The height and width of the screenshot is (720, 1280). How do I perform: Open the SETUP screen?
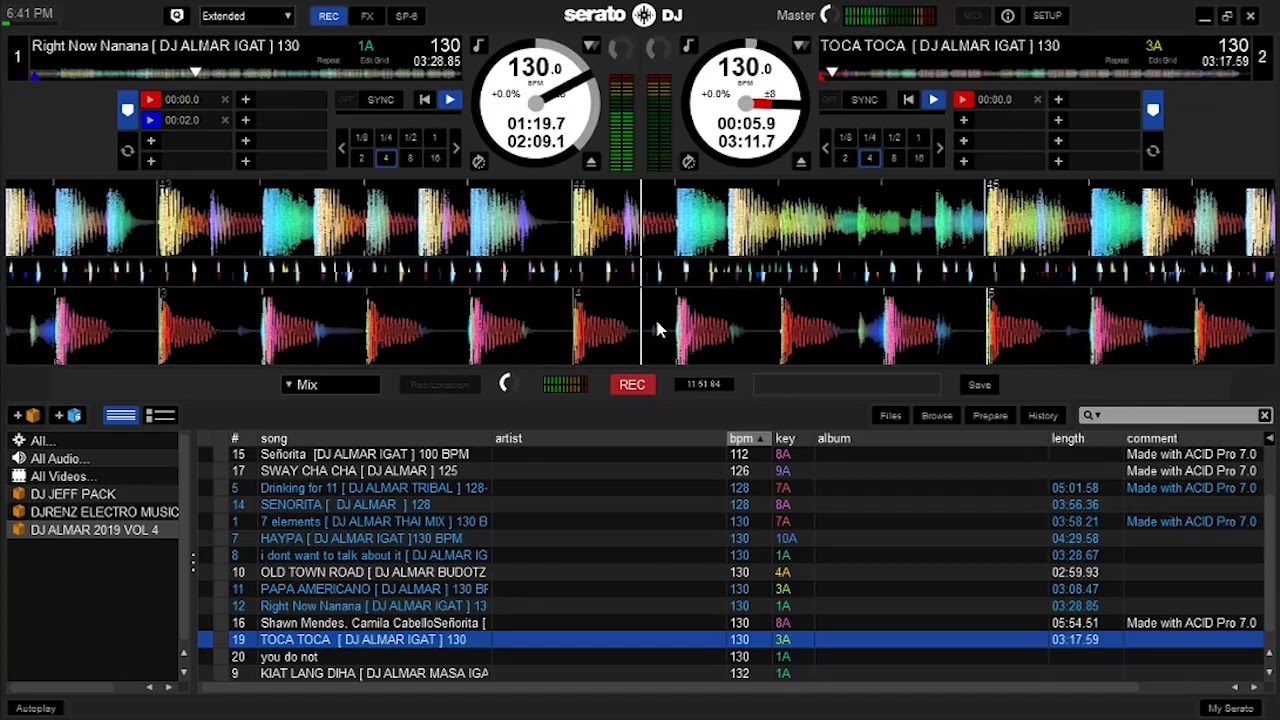pyautogui.click(x=1047, y=16)
